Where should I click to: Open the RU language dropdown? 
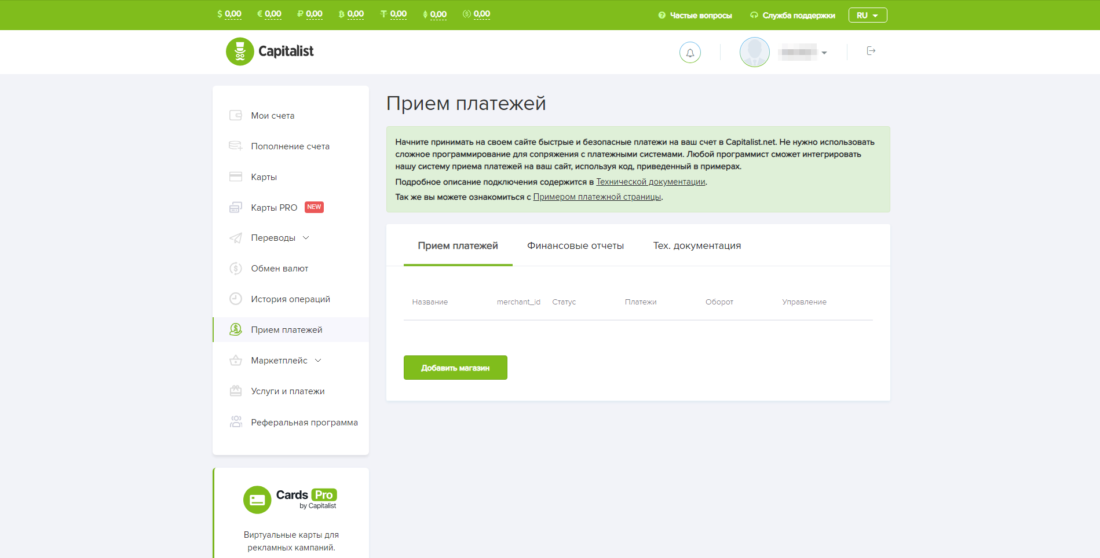tap(867, 15)
